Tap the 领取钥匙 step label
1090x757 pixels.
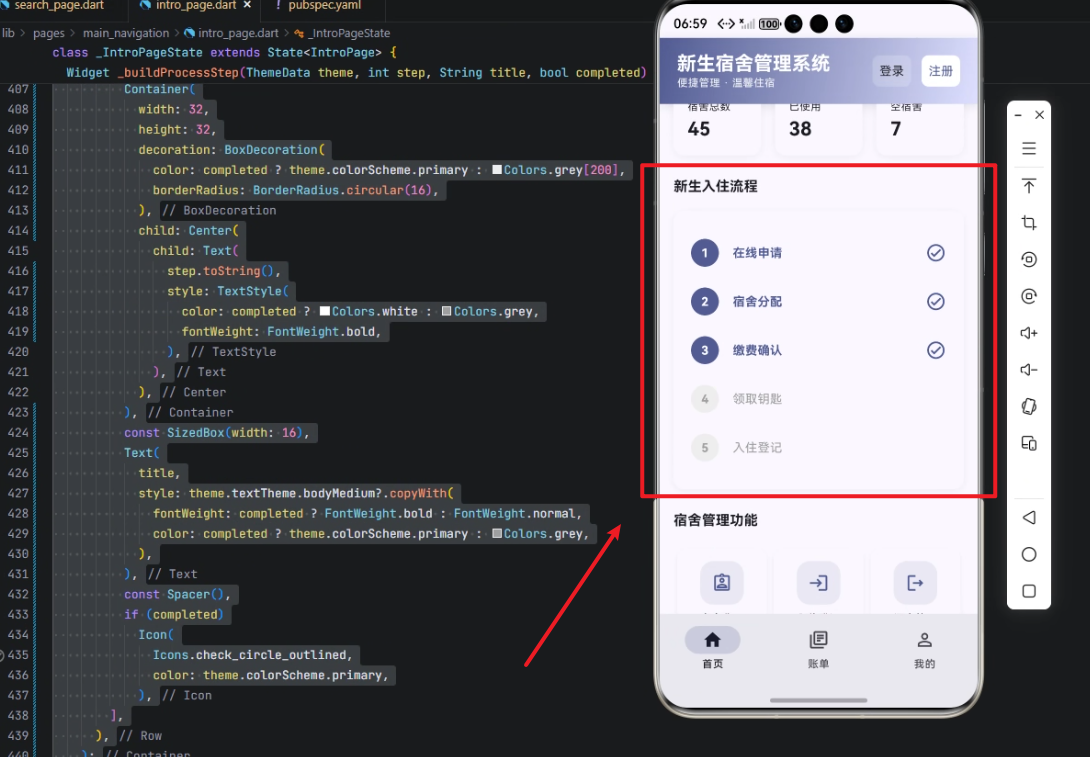pos(757,399)
